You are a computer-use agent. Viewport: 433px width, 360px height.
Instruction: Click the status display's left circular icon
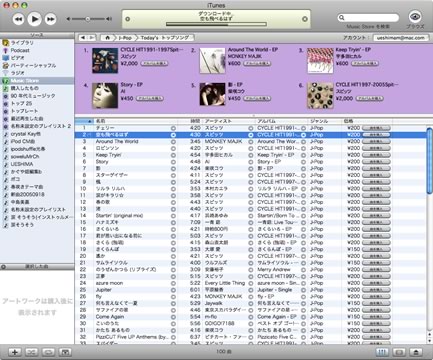pyautogui.click(x=127, y=19)
